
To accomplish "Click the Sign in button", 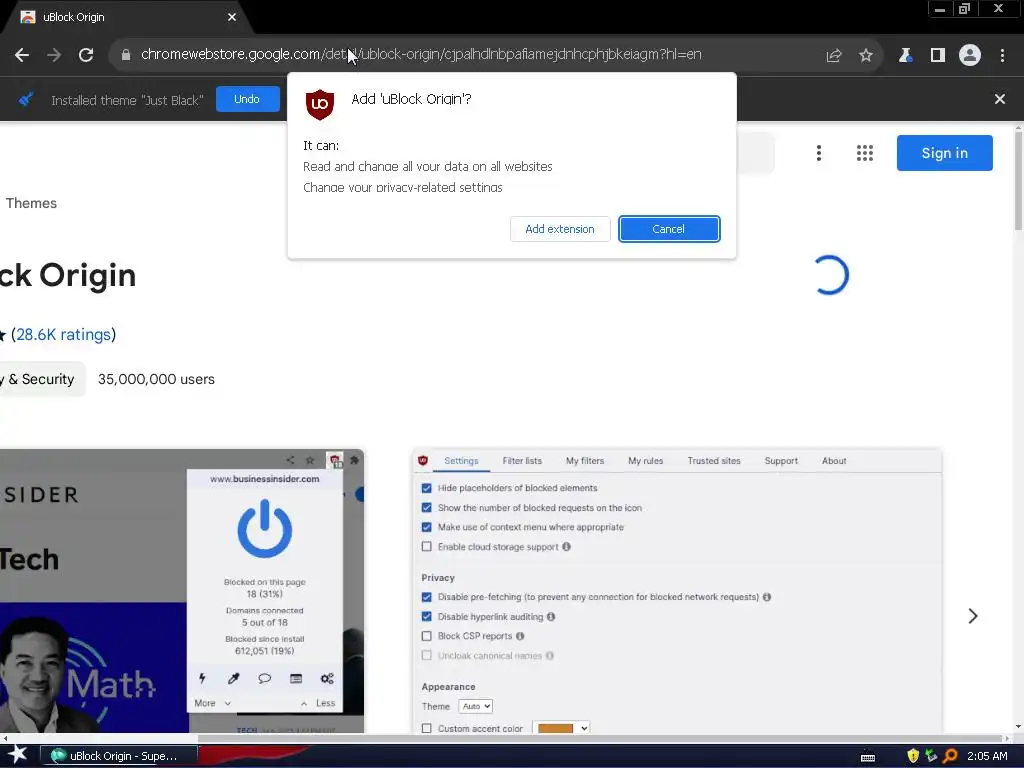I will [x=944, y=153].
